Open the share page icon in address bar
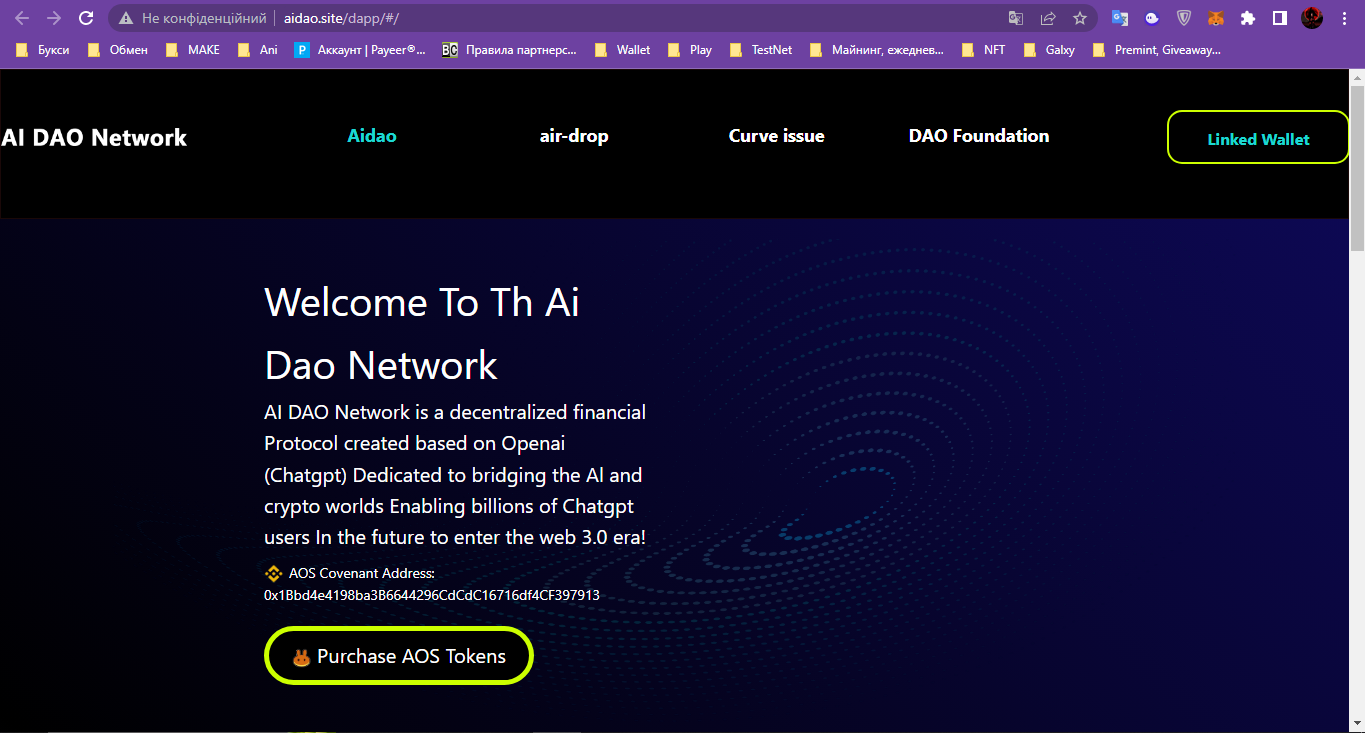The image size is (1365, 733). (x=1048, y=18)
